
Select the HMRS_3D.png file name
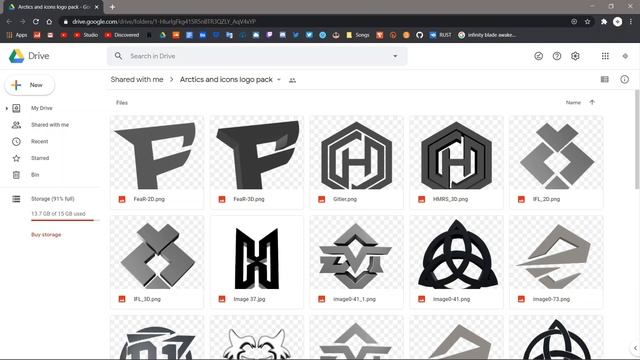(x=450, y=199)
